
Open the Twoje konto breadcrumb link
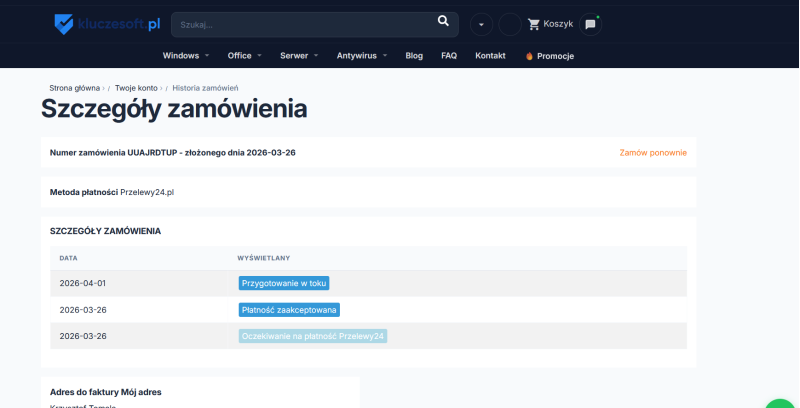click(x=136, y=88)
